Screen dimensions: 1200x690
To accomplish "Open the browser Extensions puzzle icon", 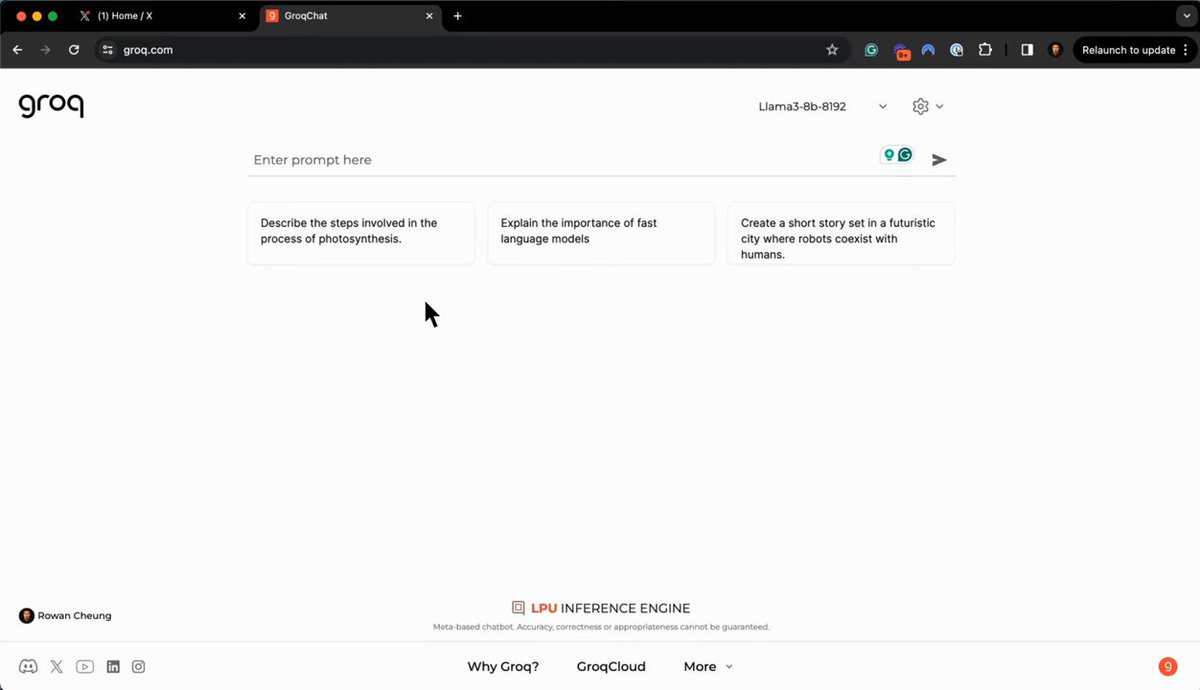I will [x=985, y=50].
